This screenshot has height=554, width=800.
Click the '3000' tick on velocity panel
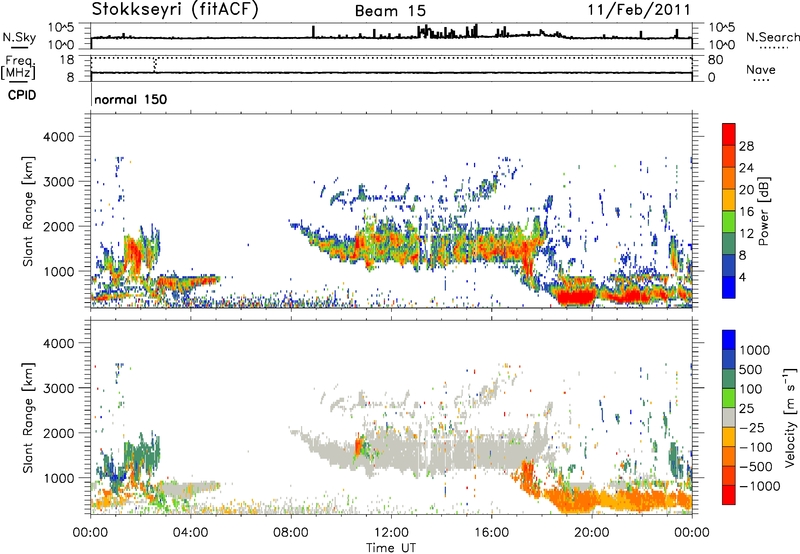(x=58, y=388)
